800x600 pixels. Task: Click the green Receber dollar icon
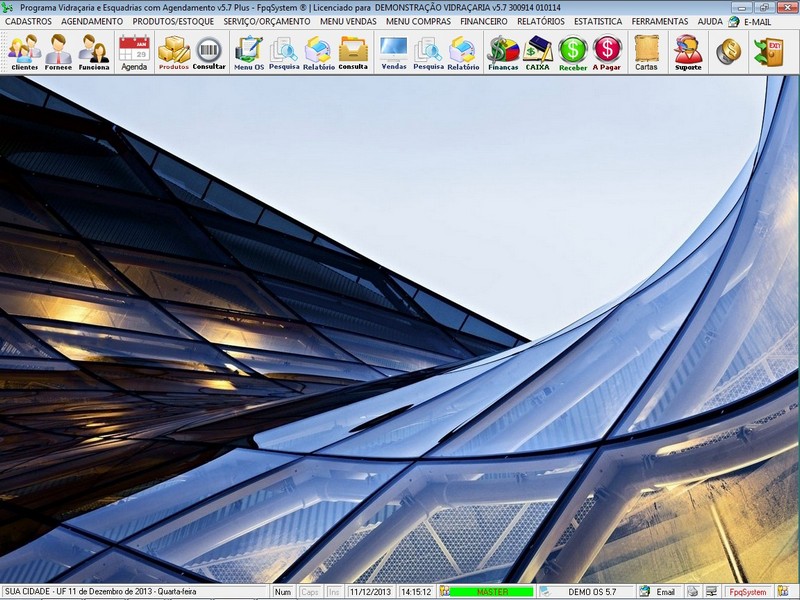573,51
